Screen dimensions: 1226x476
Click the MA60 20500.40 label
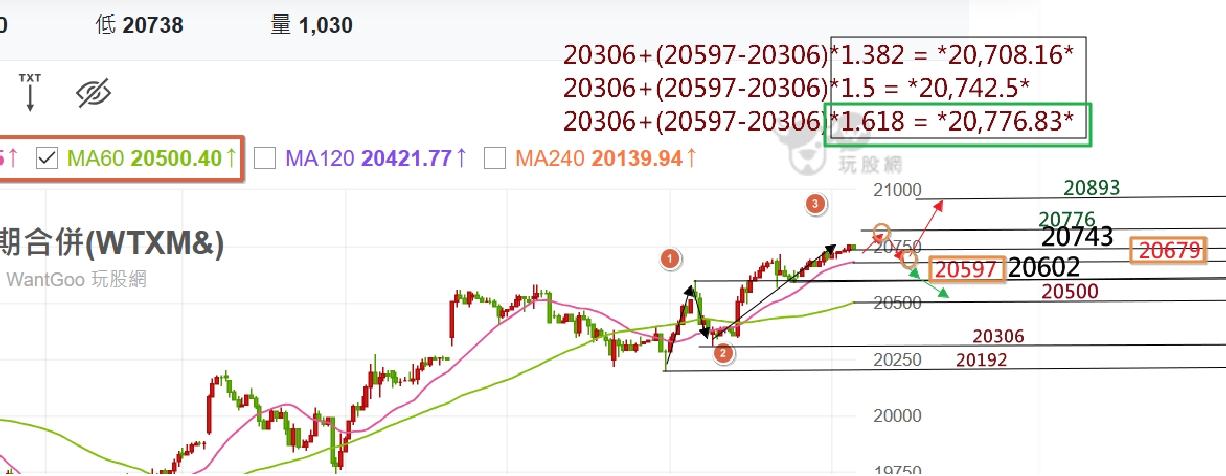pyautogui.click(x=144, y=157)
